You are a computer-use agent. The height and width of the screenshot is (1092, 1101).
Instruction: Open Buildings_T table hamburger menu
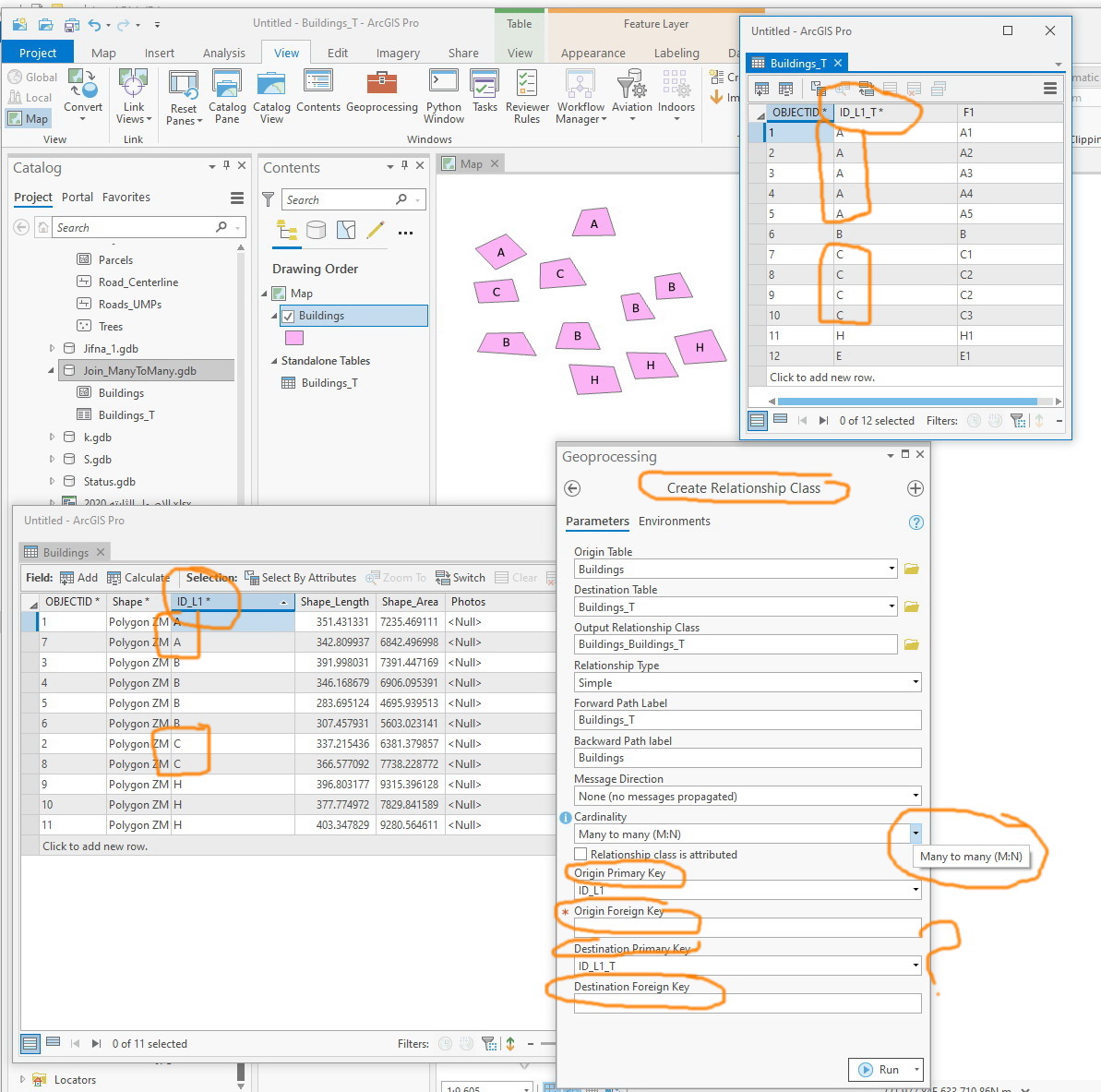click(x=1049, y=89)
